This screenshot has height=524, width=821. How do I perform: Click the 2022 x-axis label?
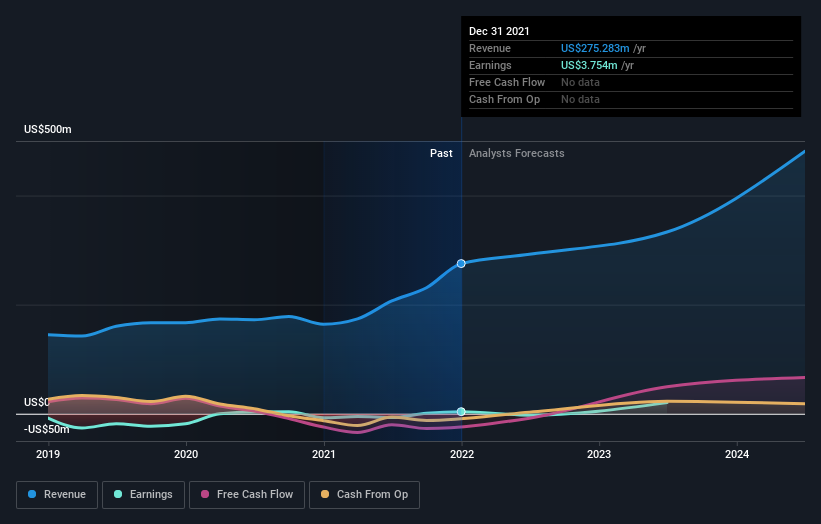462,454
